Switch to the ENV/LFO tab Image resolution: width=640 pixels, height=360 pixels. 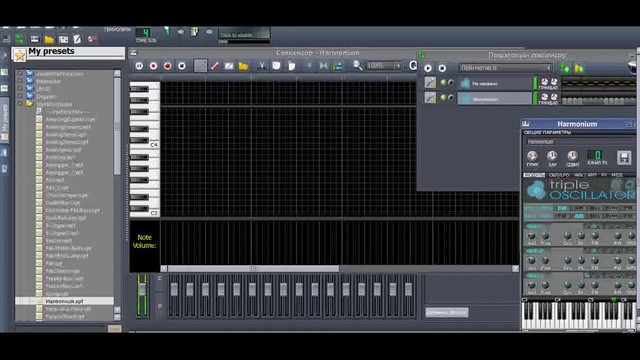coord(559,175)
